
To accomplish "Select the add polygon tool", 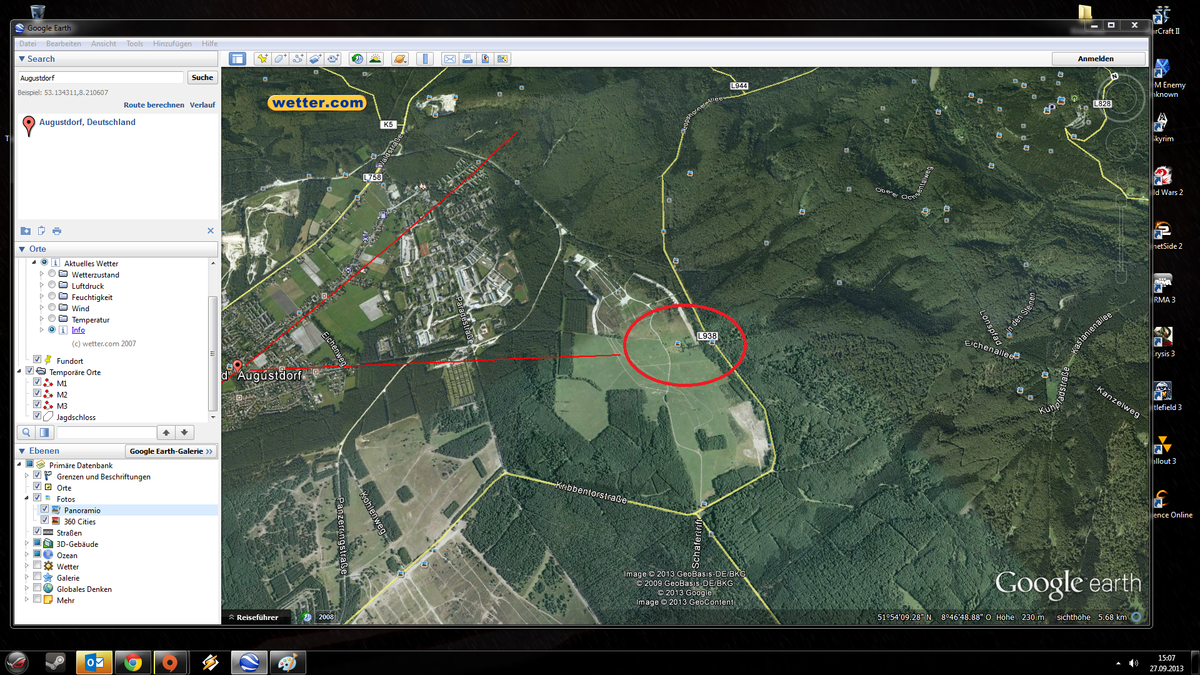I will pyautogui.click(x=281, y=59).
